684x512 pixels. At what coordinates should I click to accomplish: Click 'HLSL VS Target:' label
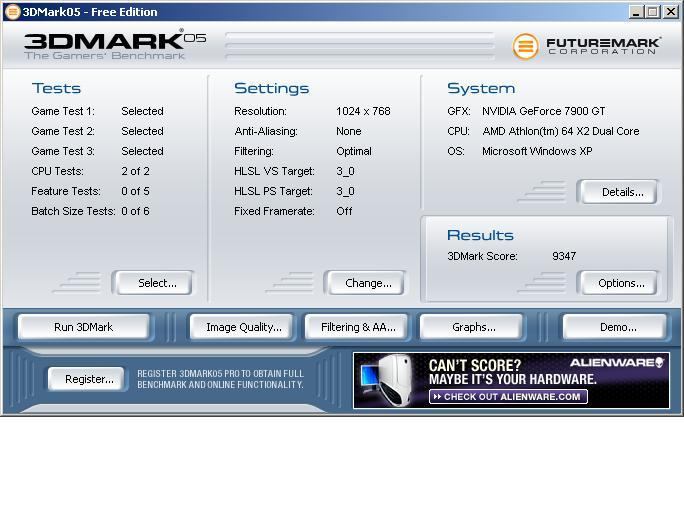274,171
